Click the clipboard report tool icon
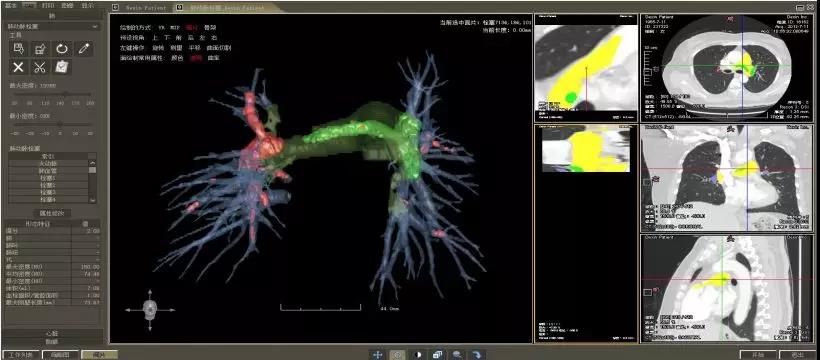Screen dimensions: 820x360 pyautogui.click(x=62, y=67)
